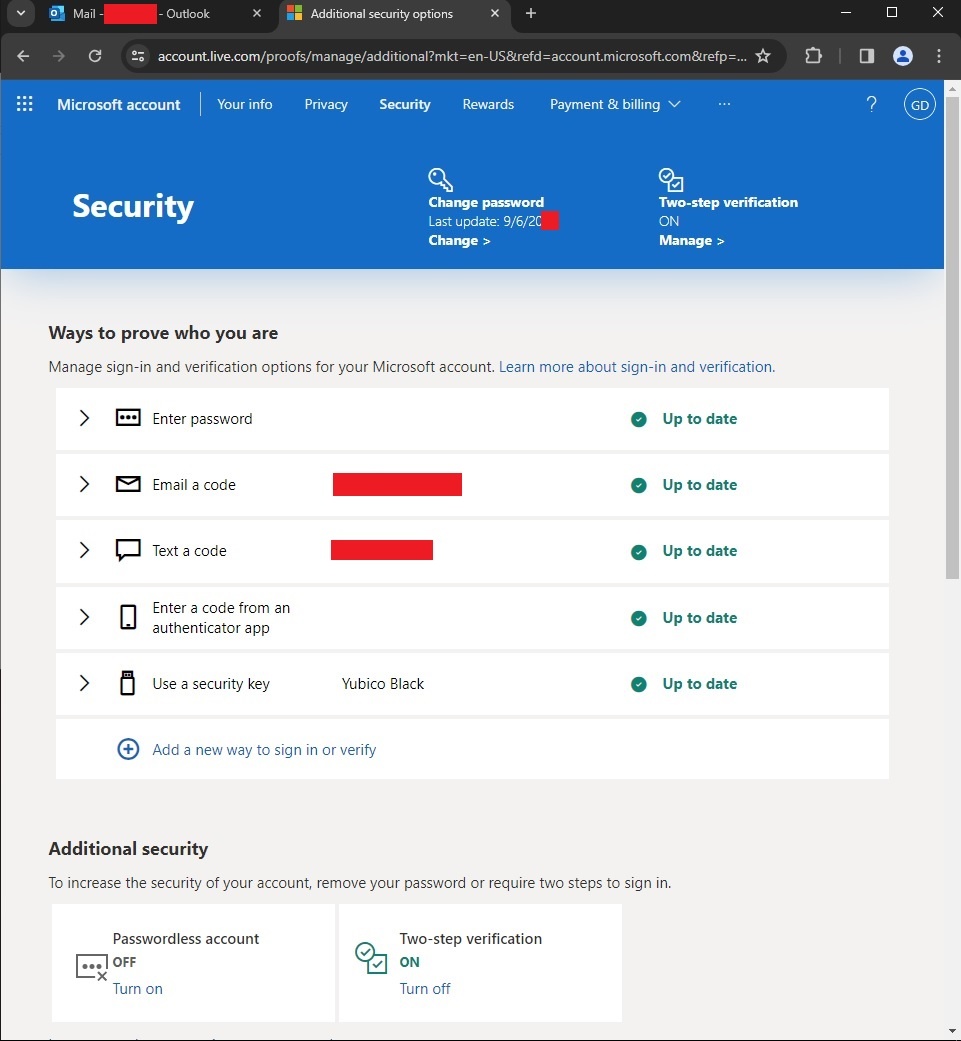Click the phone icon for authenticator app

pyautogui.click(x=128, y=617)
